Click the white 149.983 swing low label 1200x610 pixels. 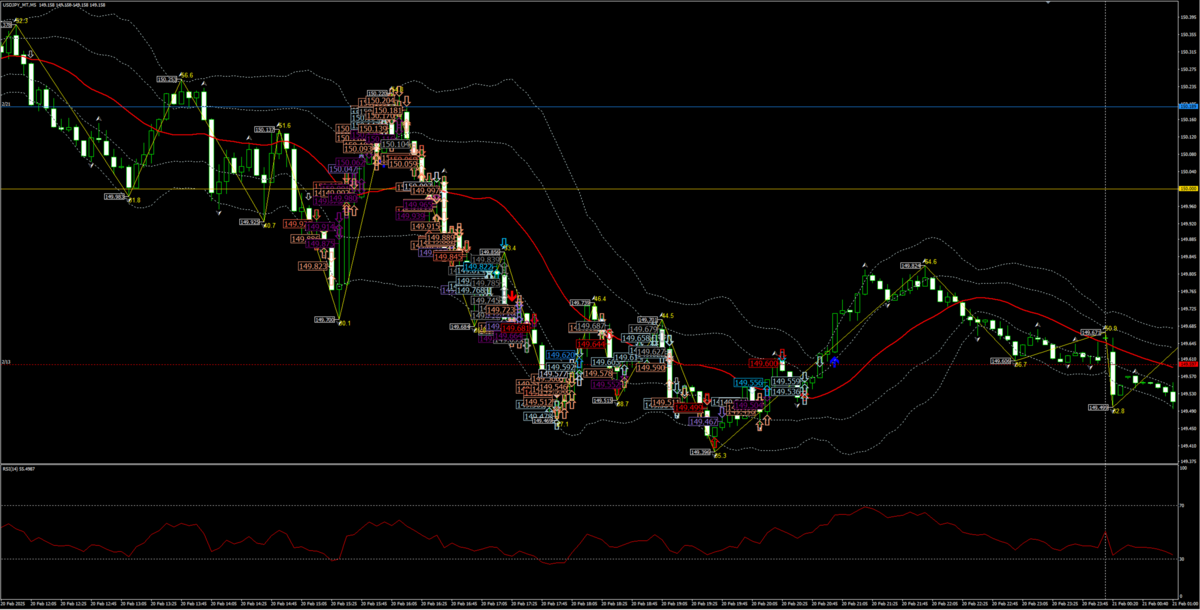(x=114, y=197)
